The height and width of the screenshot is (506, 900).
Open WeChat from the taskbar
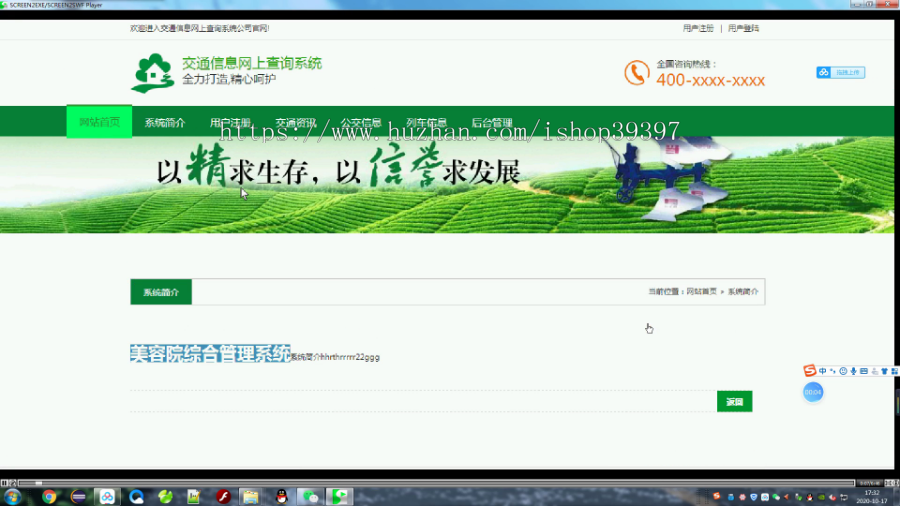[x=311, y=496]
